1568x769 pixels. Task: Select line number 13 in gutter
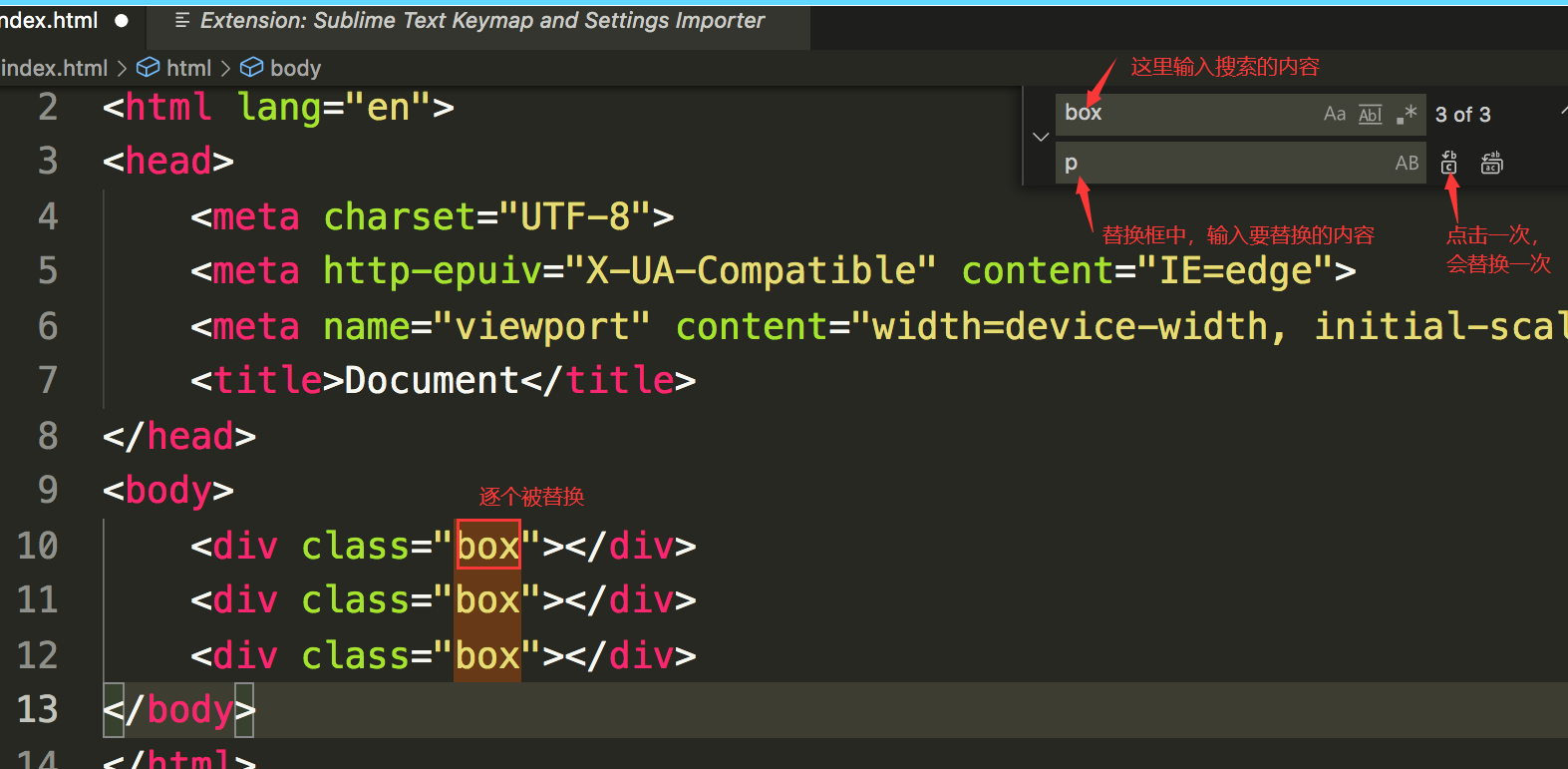(38, 709)
